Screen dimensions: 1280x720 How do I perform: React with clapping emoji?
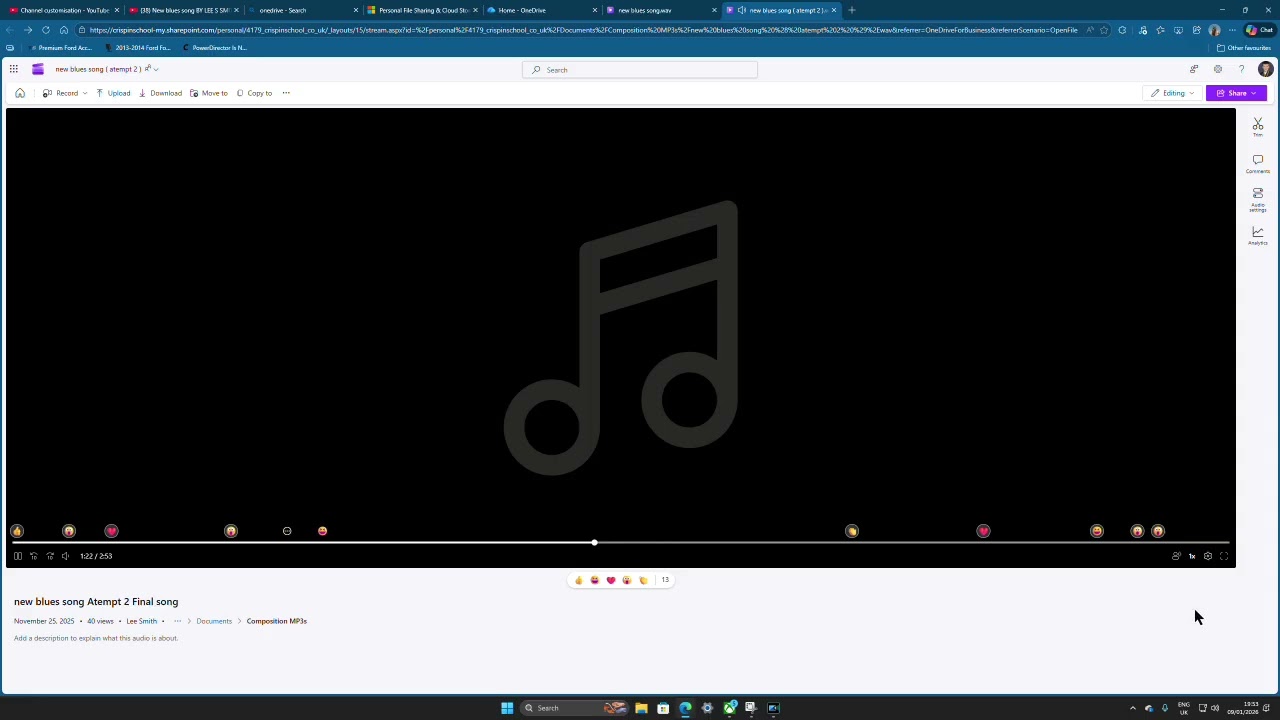643,580
